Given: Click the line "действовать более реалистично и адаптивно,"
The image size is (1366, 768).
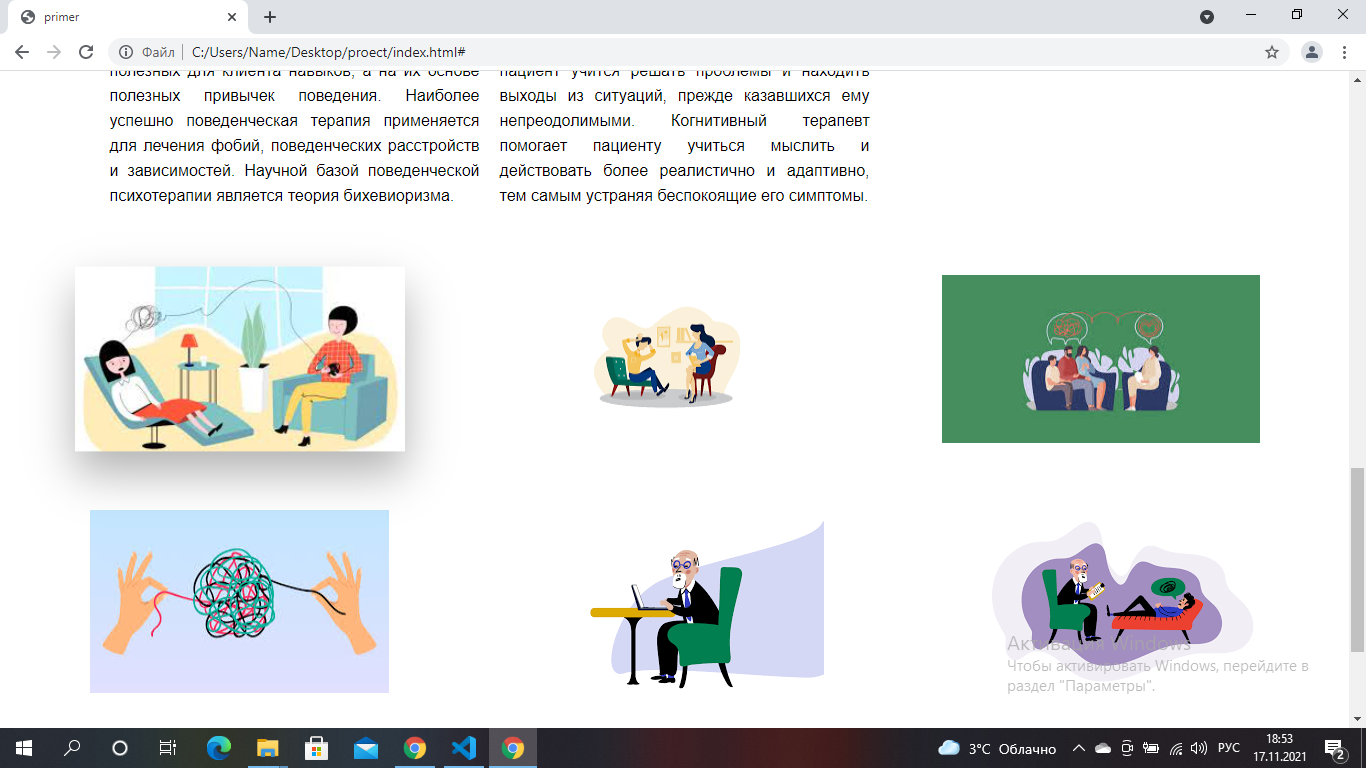Looking at the screenshot, I should tap(685, 171).
